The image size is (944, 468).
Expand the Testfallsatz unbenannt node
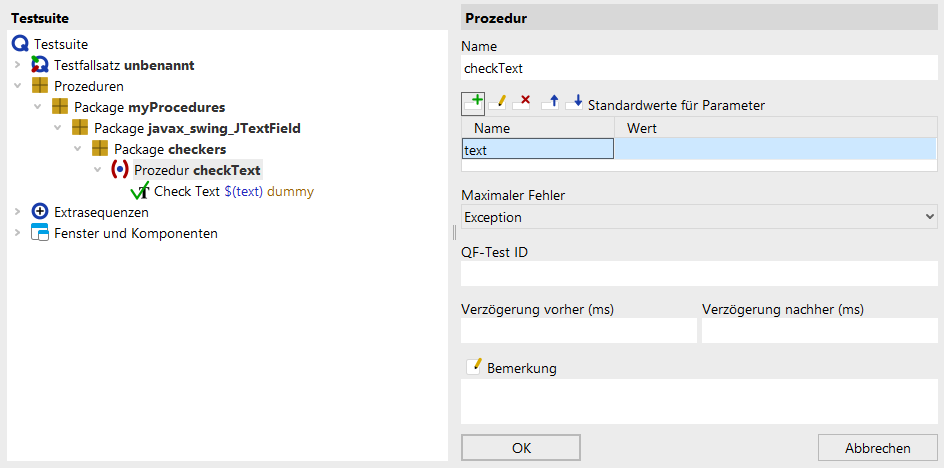(x=17, y=64)
